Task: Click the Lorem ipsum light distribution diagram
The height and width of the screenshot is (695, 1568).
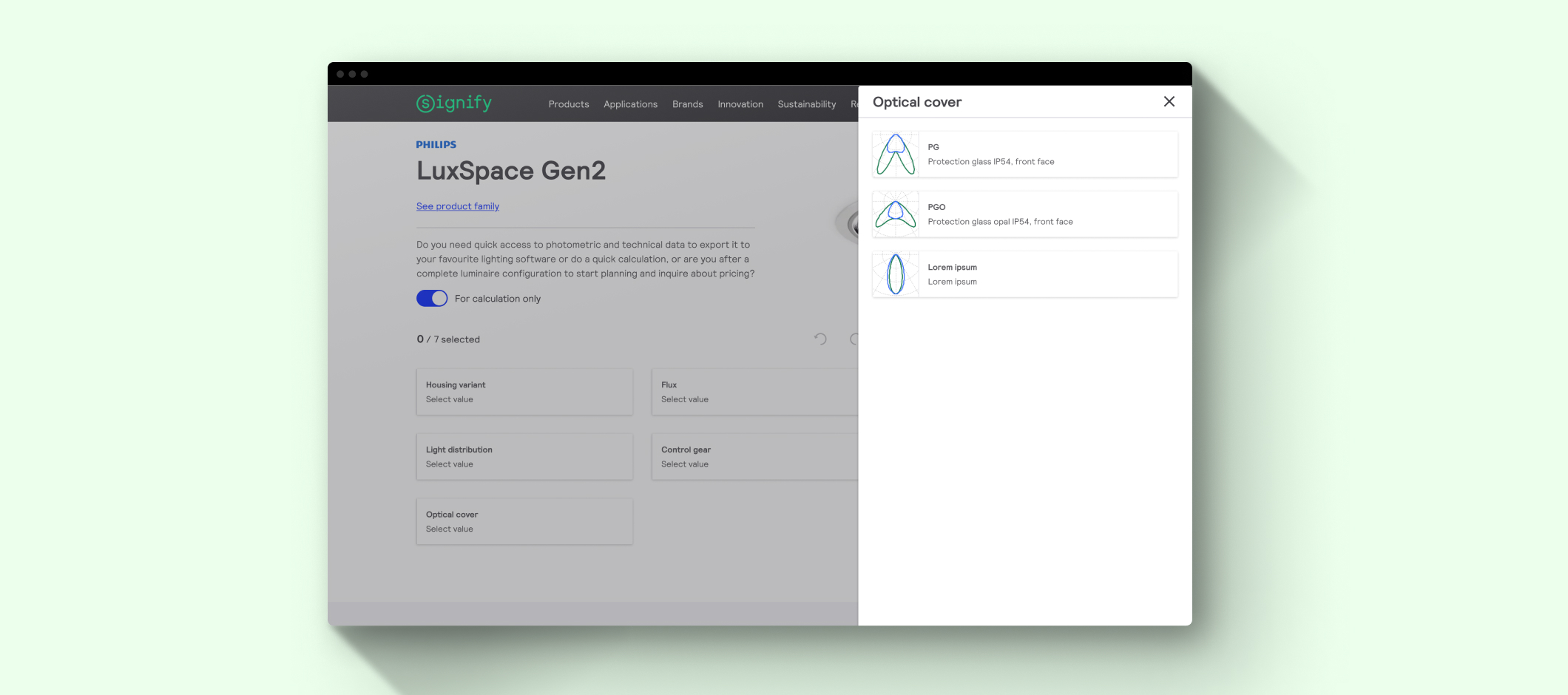Action: pos(895,274)
